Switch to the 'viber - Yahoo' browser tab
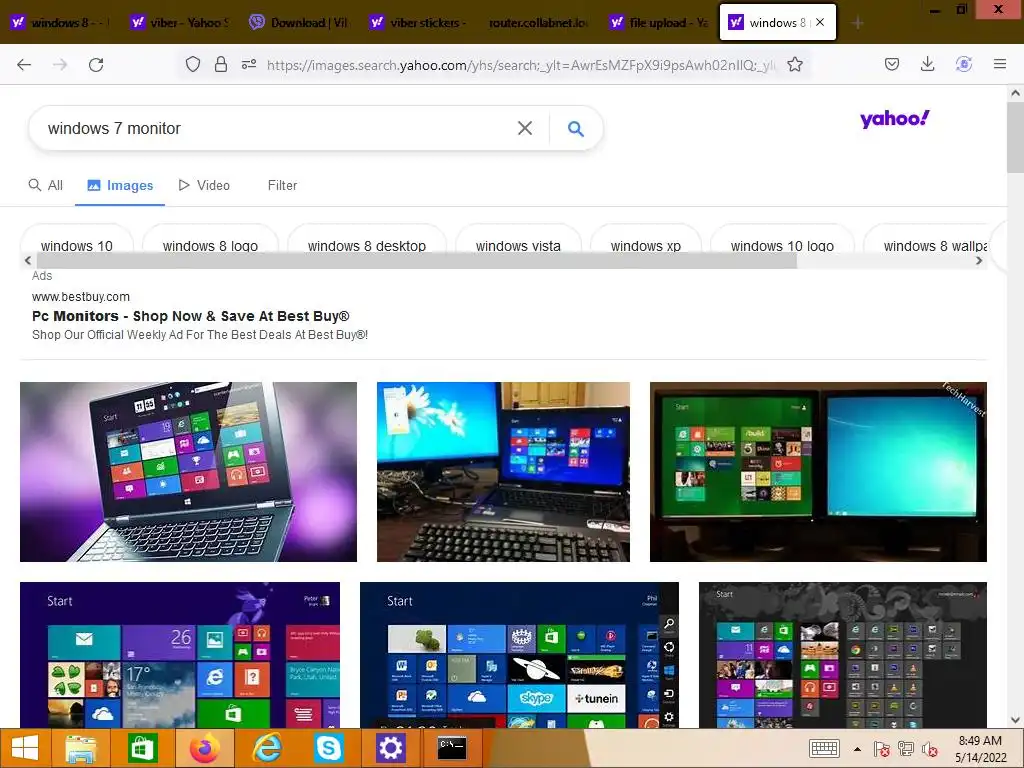The image size is (1024, 768). click(180, 22)
